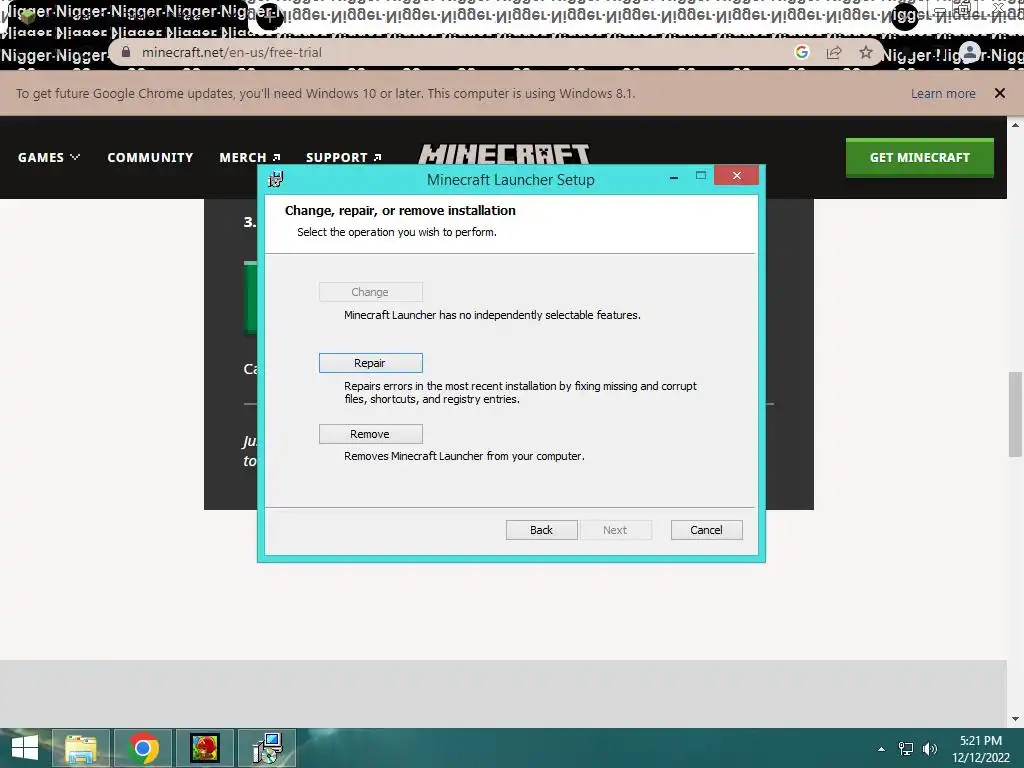Screen dimensions: 1024x768
Task: Open the MERCH nav link
Action: (249, 157)
